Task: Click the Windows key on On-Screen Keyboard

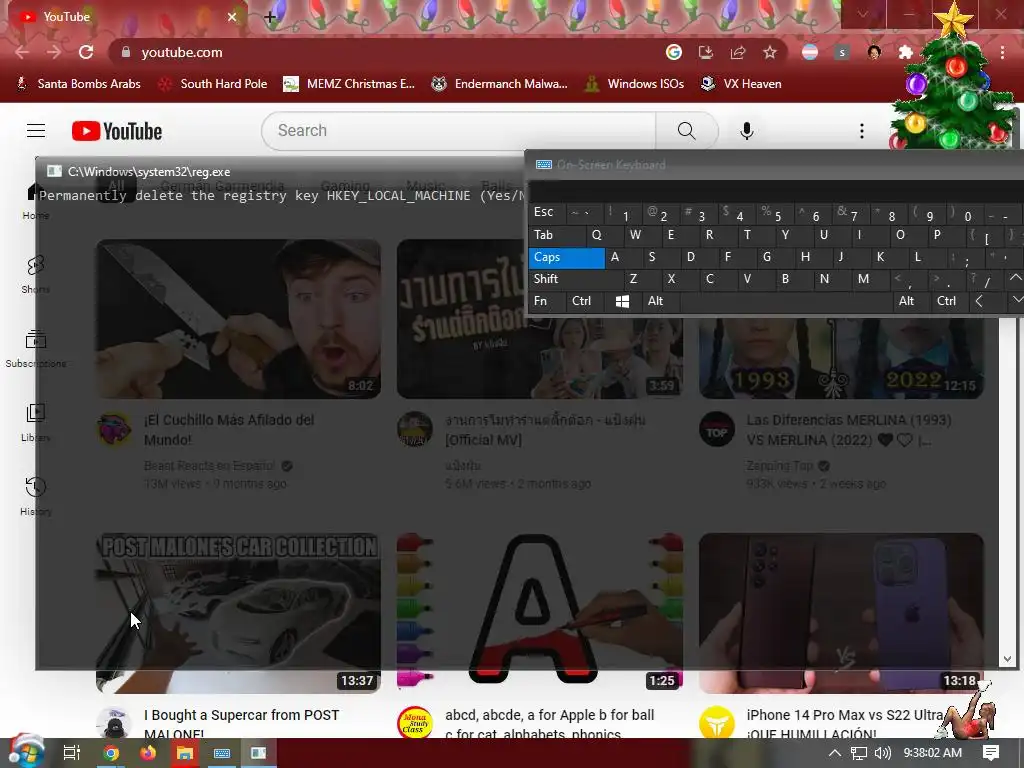Action: click(x=622, y=301)
